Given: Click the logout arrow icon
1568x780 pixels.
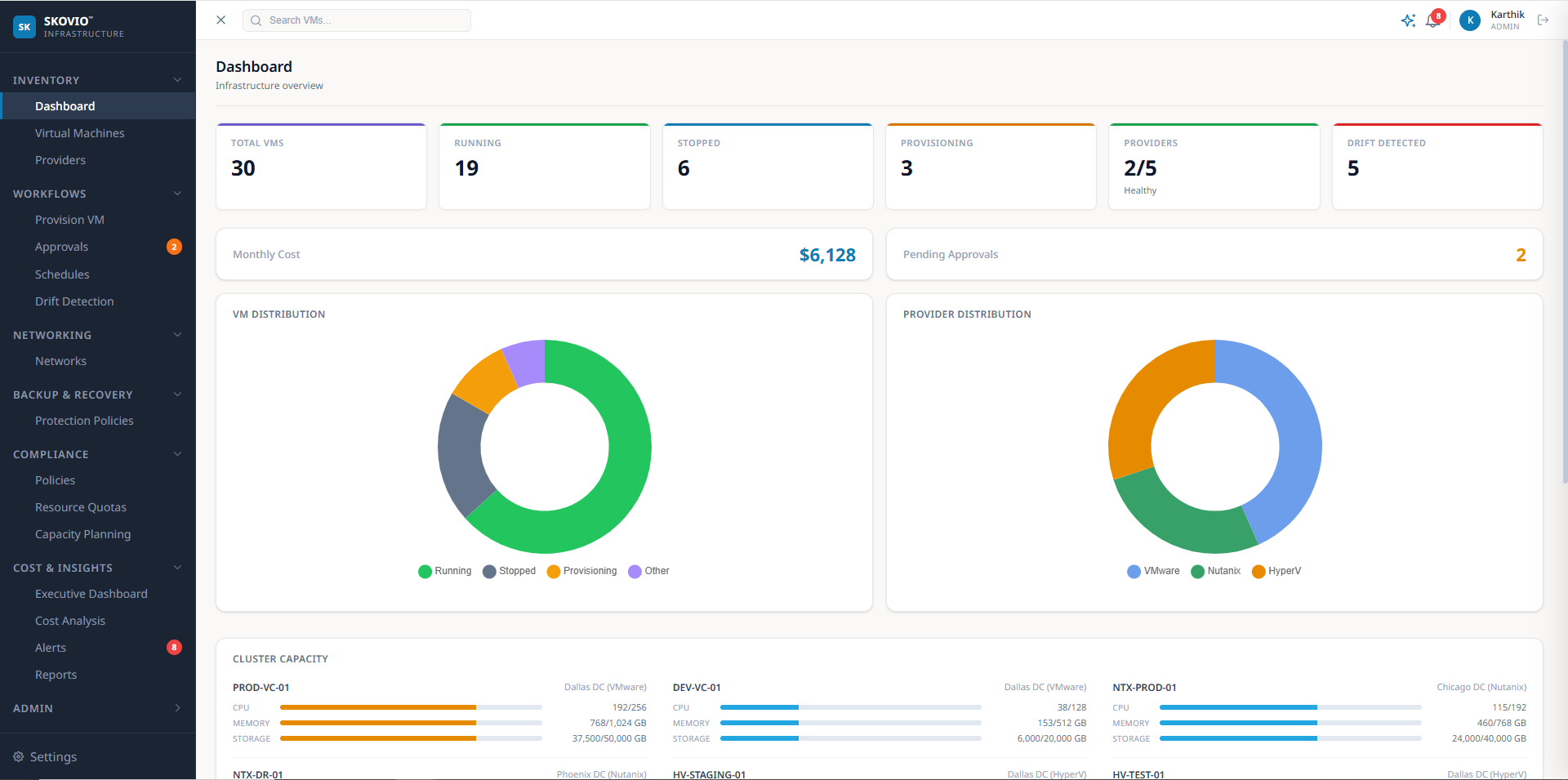Looking at the screenshot, I should [1543, 20].
